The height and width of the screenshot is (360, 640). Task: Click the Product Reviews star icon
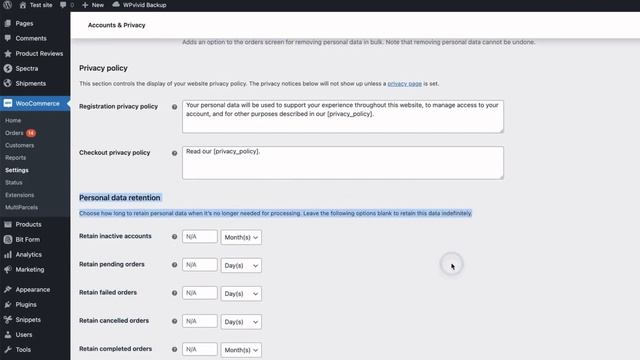point(8,53)
